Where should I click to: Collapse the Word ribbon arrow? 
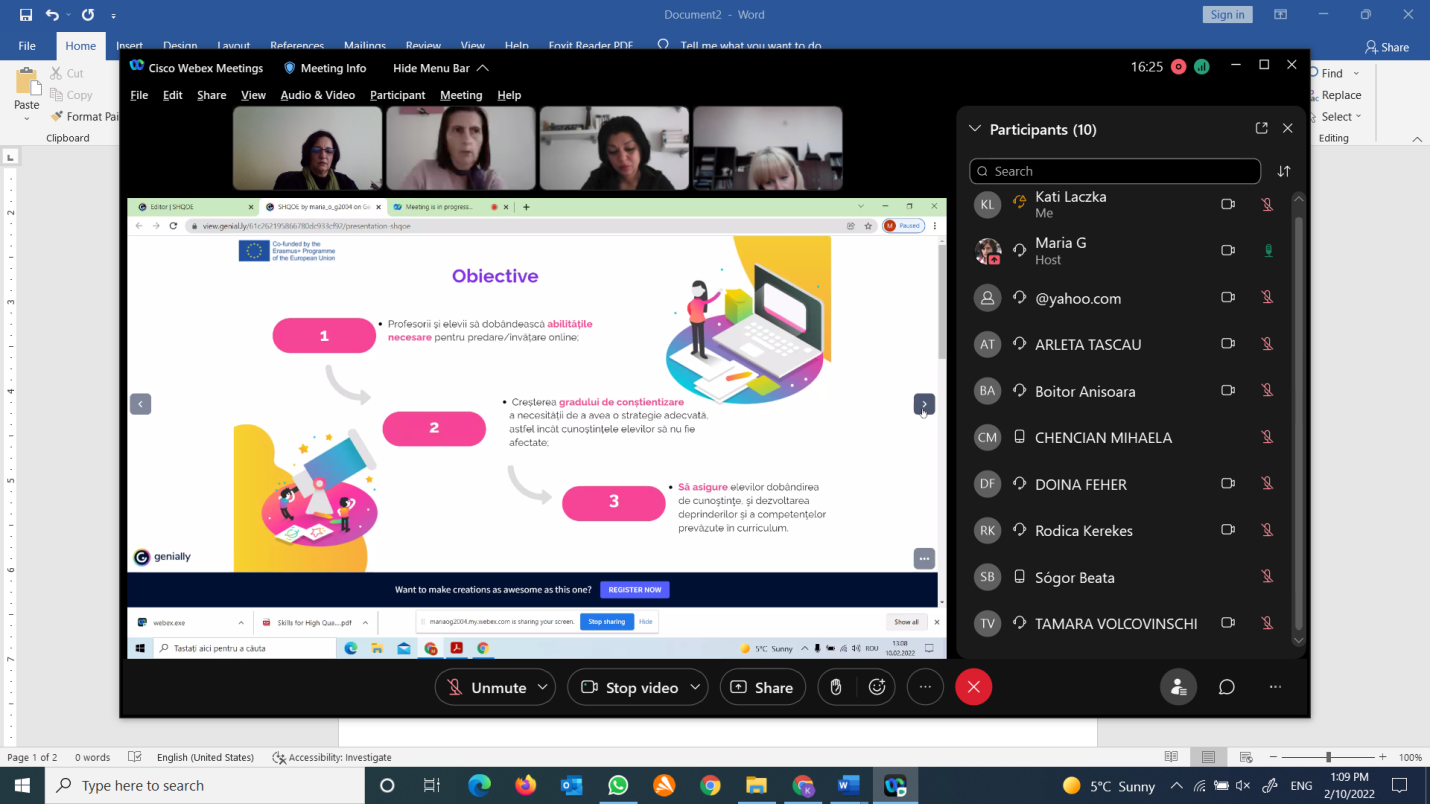tap(1417, 139)
